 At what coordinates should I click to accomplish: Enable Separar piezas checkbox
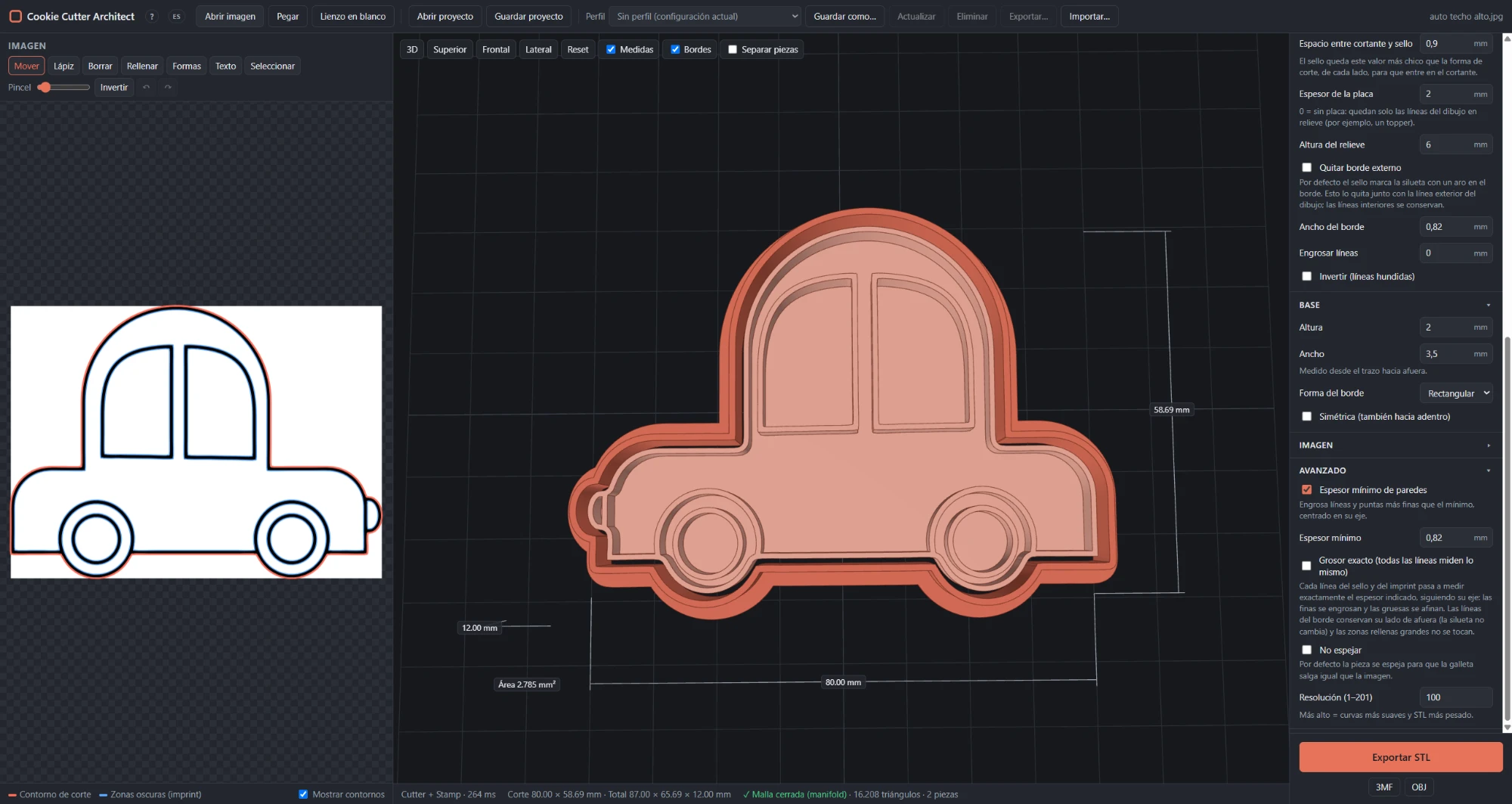click(x=733, y=50)
